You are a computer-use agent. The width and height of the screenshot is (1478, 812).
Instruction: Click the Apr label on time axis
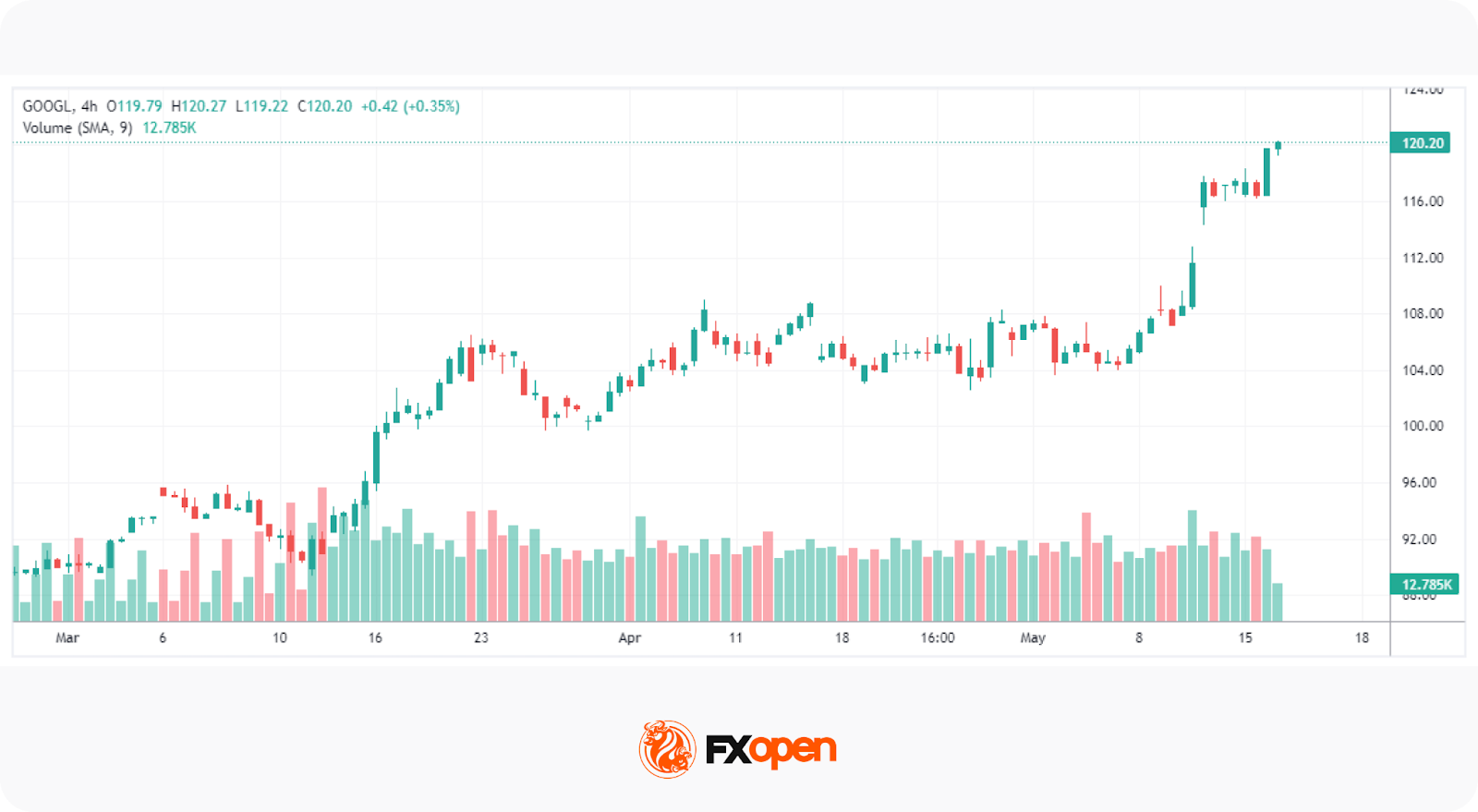(x=630, y=637)
